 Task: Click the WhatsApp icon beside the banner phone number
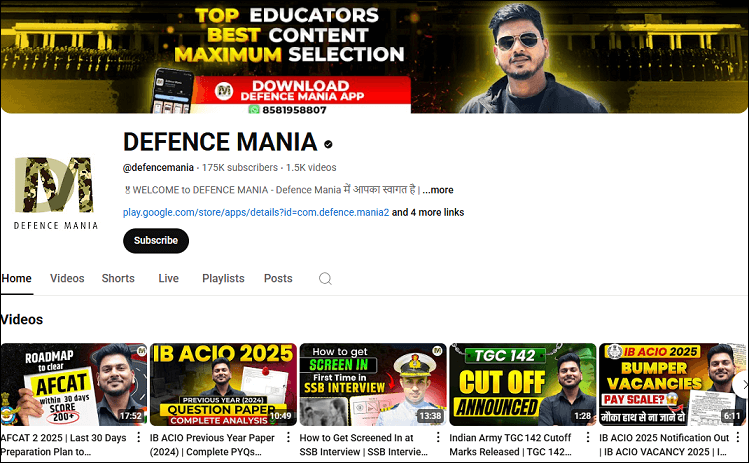(254, 110)
